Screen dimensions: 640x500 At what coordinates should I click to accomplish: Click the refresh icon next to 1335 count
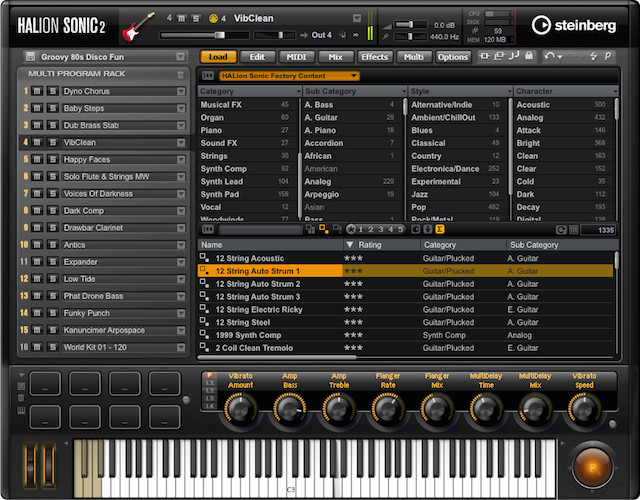click(x=561, y=230)
